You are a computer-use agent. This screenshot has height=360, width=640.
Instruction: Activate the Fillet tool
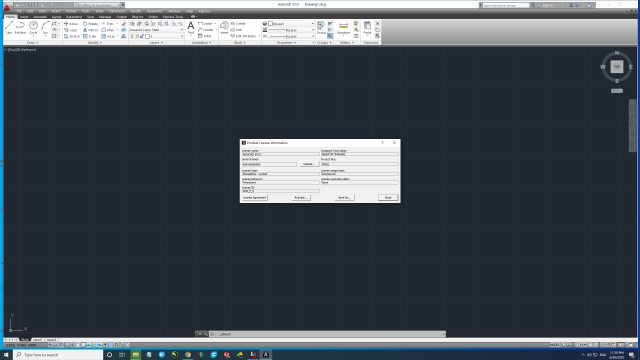coord(108,30)
